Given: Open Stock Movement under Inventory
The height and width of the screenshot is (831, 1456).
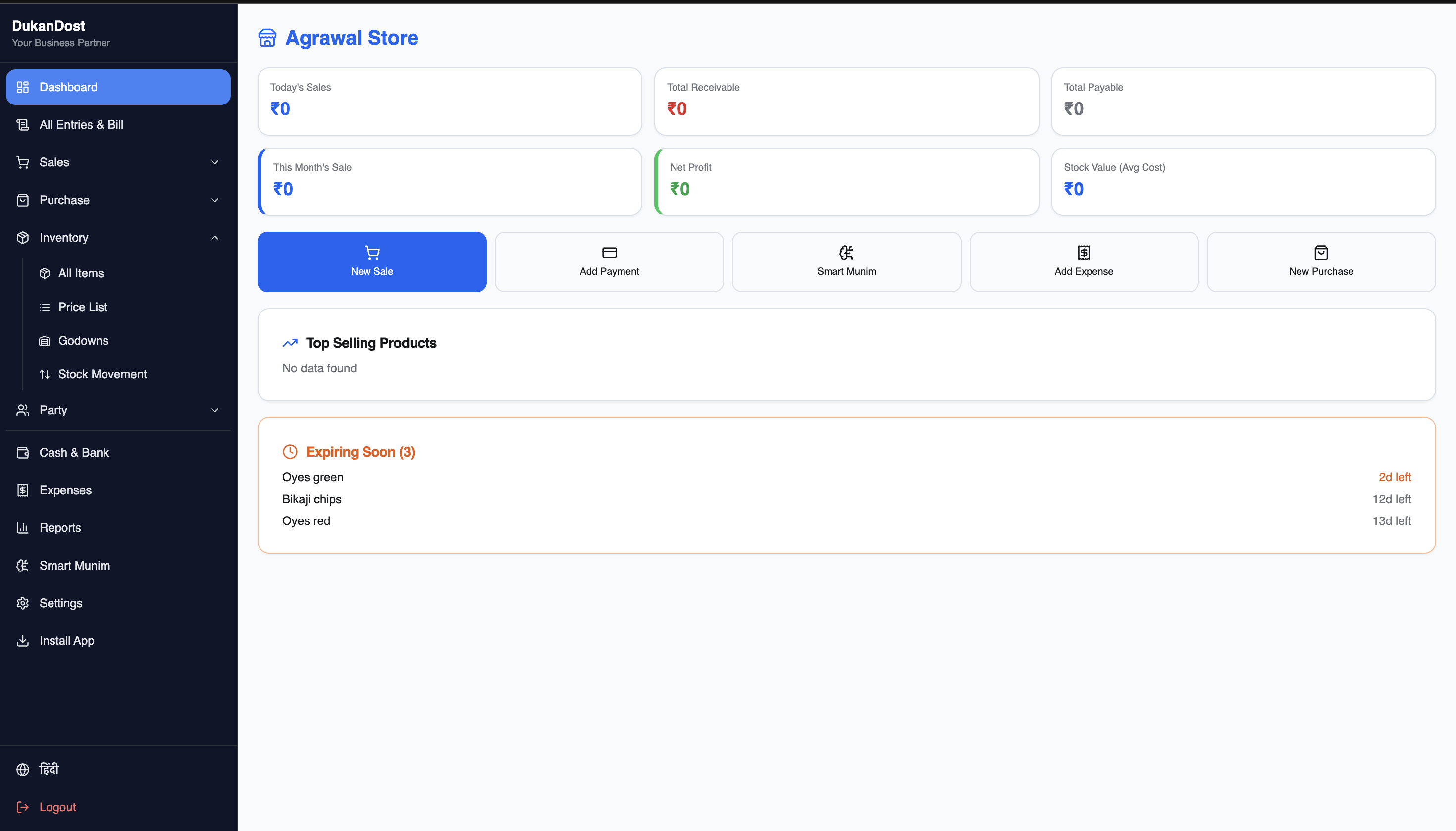Looking at the screenshot, I should tap(102, 374).
